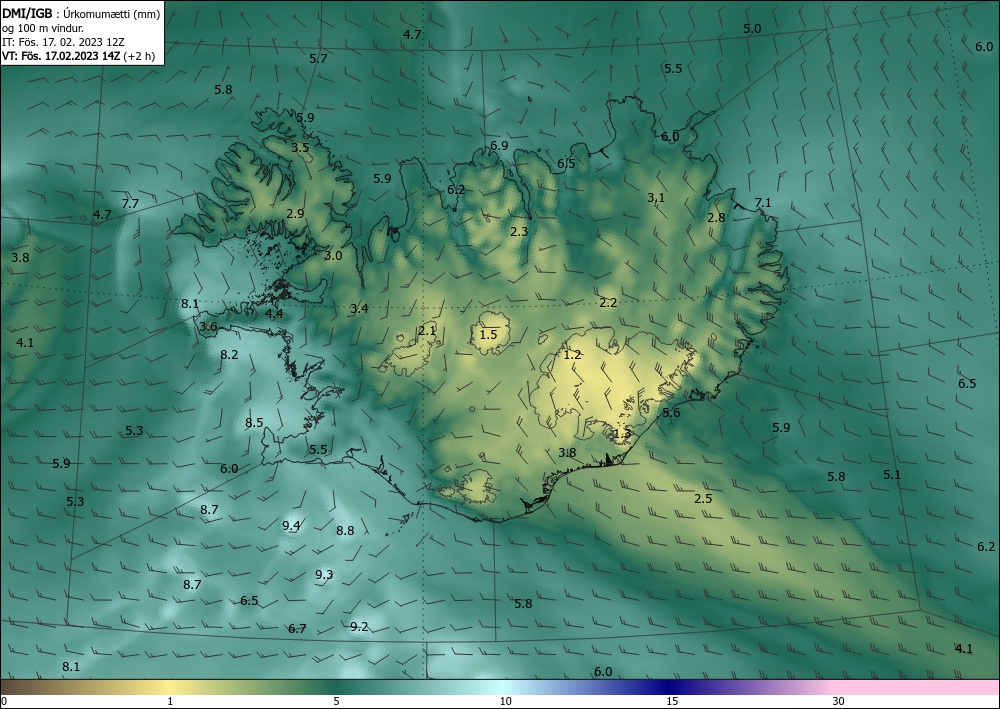Click the '30' label under the color scale
This screenshot has height=709, width=1000.
pyautogui.click(x=838, y=701)
